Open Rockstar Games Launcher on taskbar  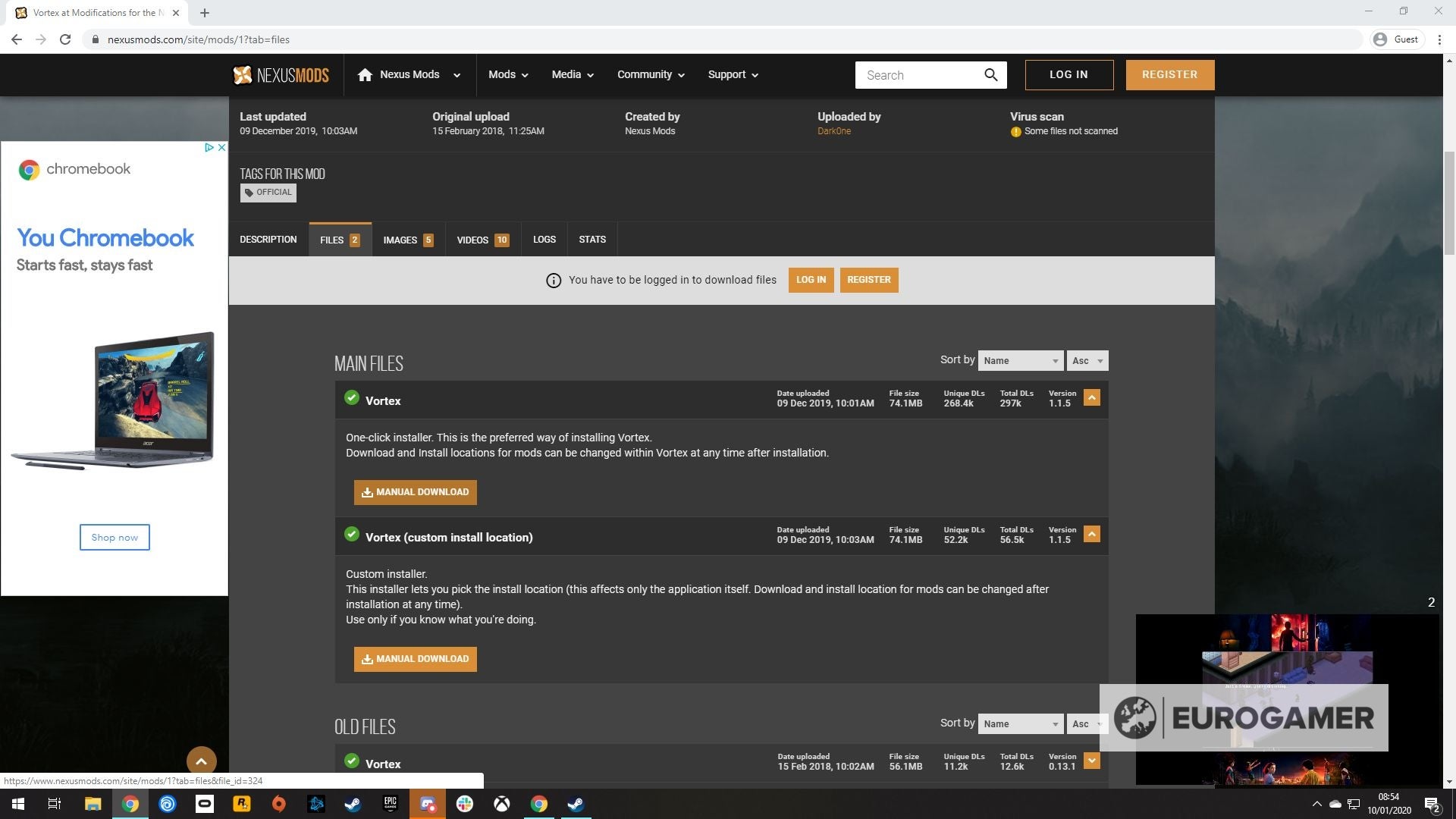[242, 804]
